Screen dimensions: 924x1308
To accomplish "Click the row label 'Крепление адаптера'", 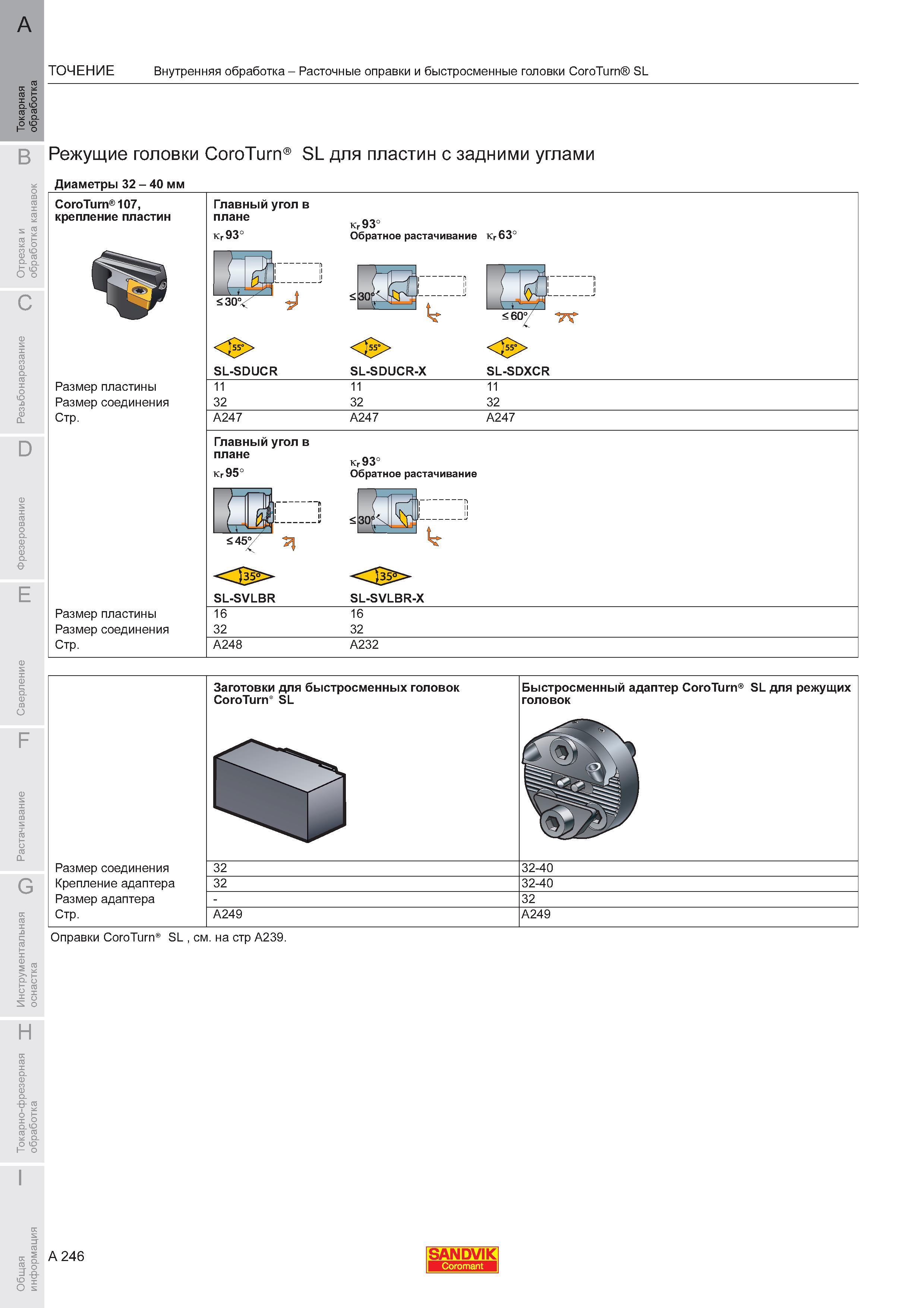I will [115, 884].
